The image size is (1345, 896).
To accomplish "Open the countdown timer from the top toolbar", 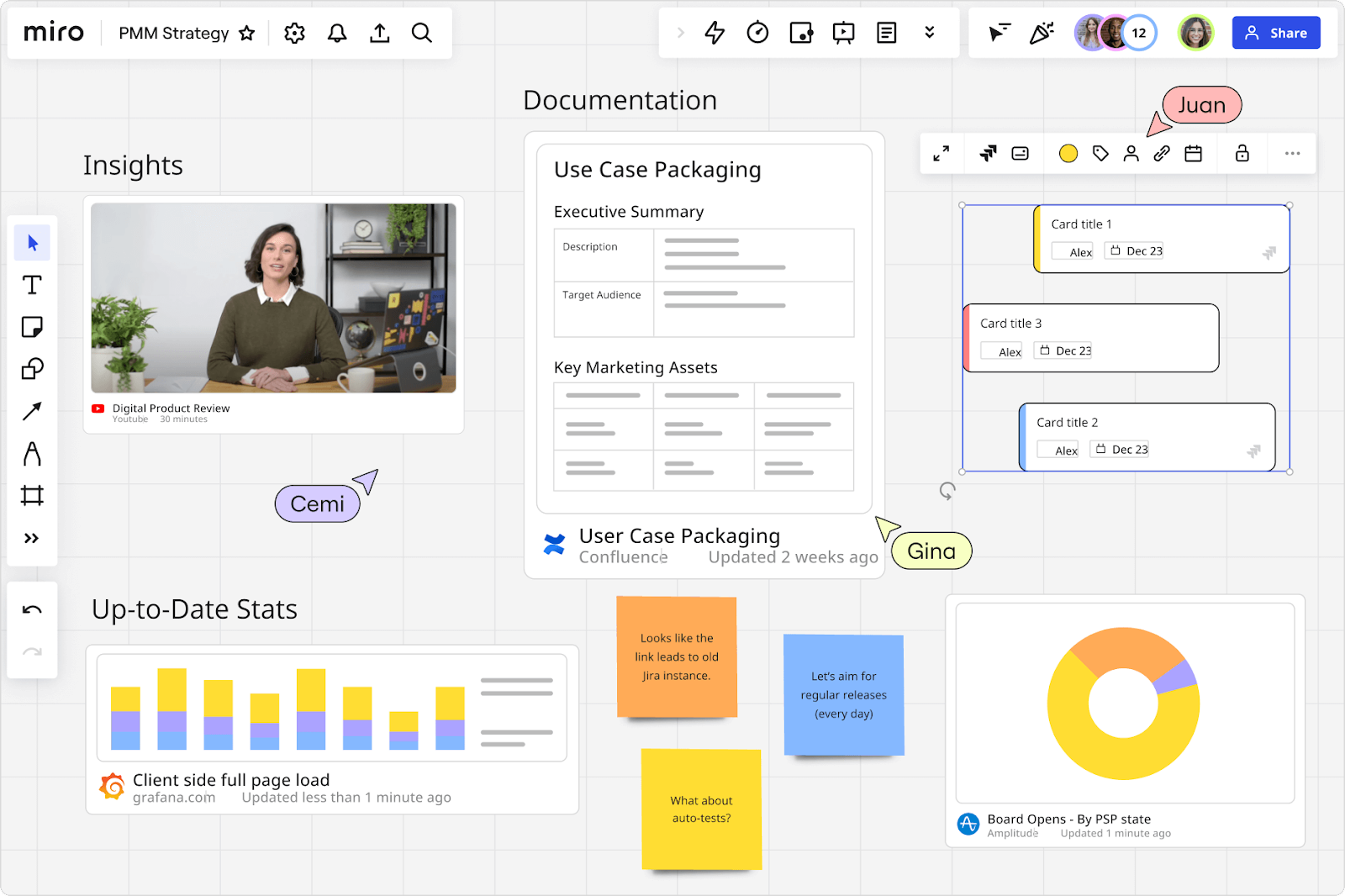I will (x=757, y=33).
